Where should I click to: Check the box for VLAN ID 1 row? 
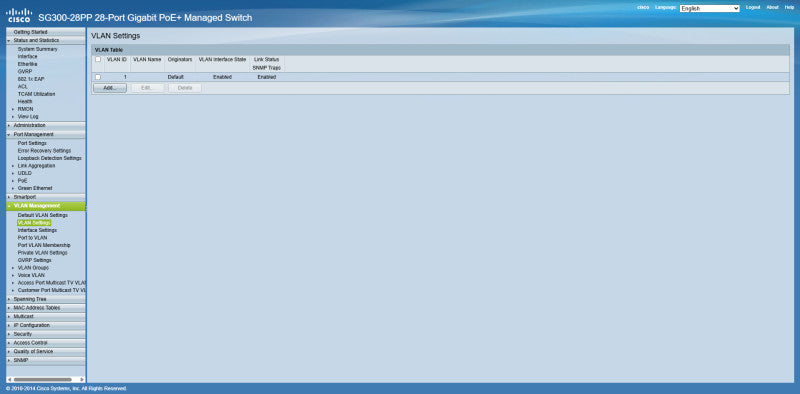98,77
